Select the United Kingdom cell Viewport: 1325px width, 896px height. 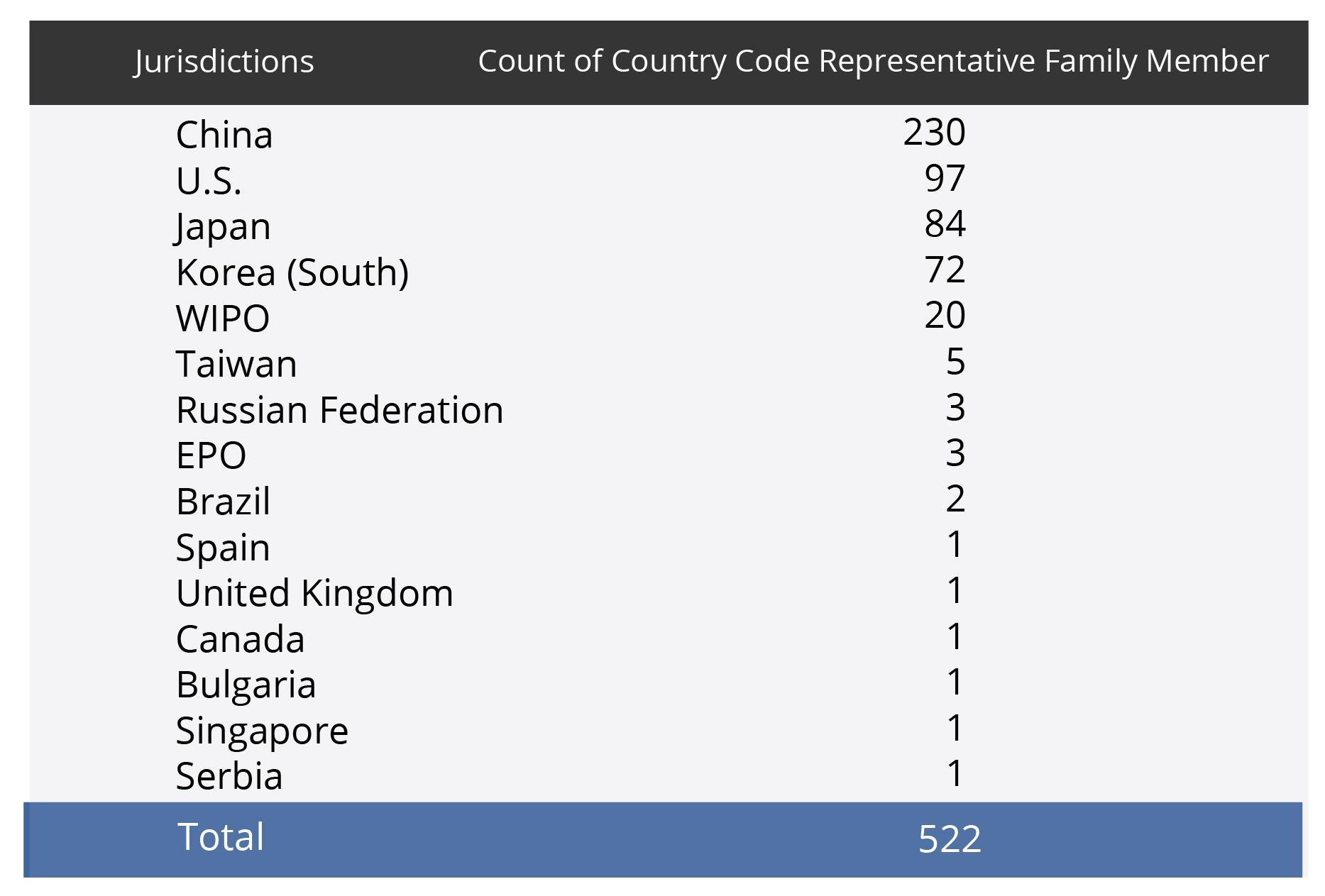tap(314, 593)
